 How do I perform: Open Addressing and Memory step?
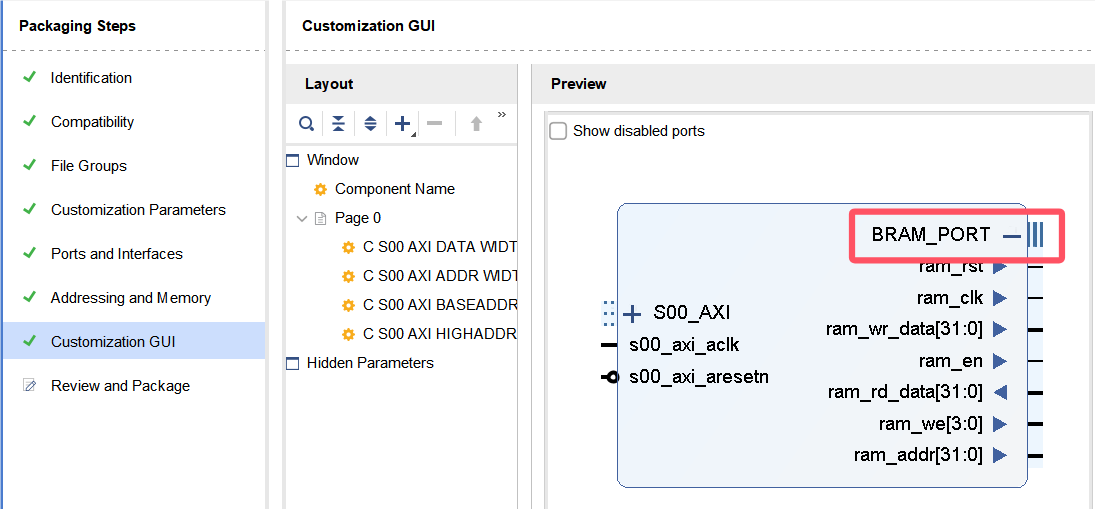click(x=131, y=298)
